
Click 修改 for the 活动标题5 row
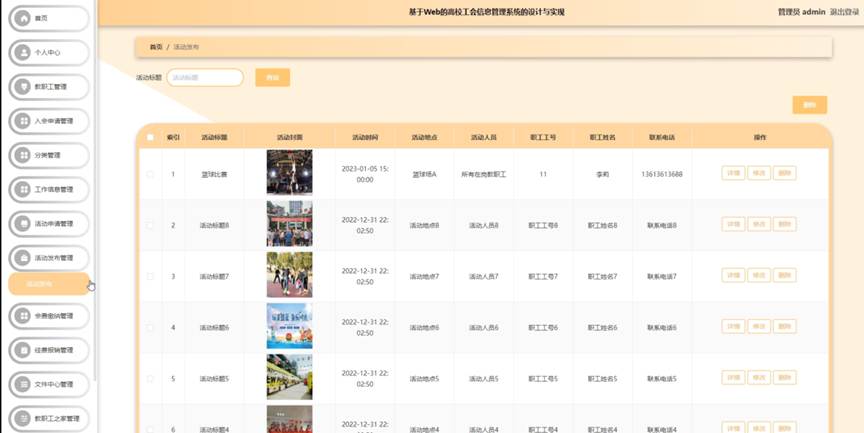pos(759,377)
